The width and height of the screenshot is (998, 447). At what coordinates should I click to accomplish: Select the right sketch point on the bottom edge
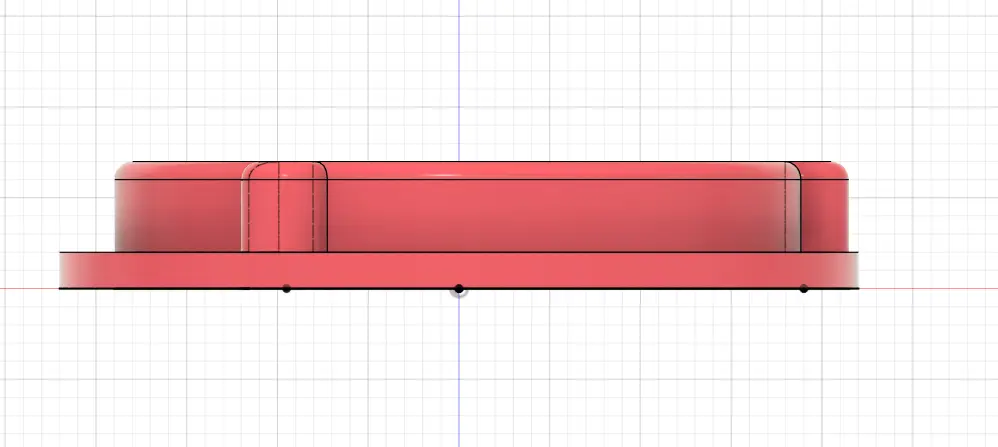coord(804,289)
